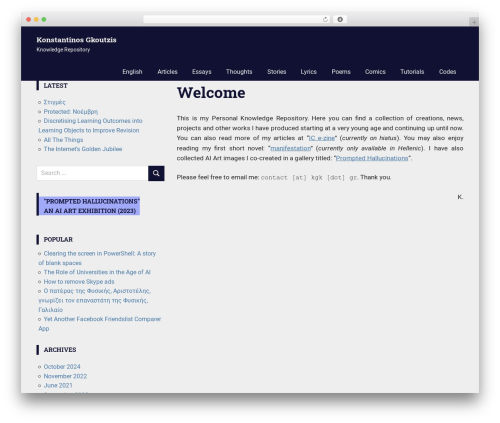The width and height of the screenshot is (500, 423).
Task: Open October 2024 archive
Action: [62, 367]
